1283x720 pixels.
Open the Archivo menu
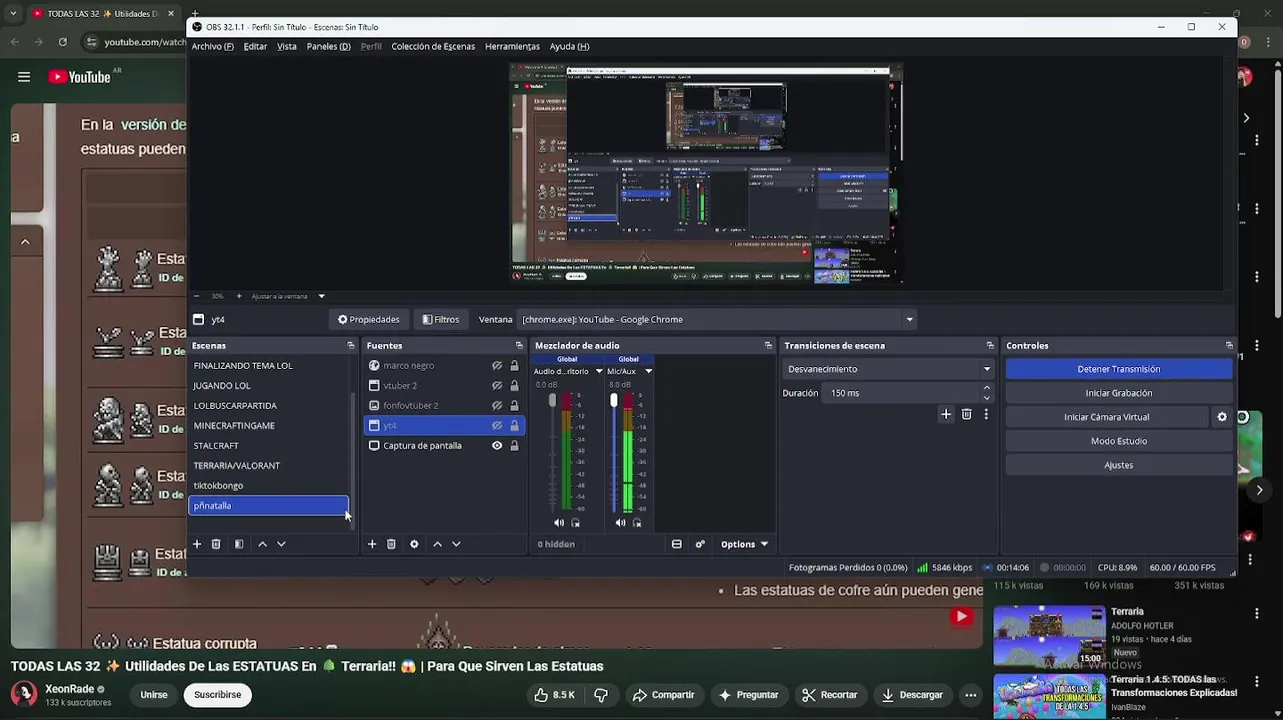click(212, 46)
